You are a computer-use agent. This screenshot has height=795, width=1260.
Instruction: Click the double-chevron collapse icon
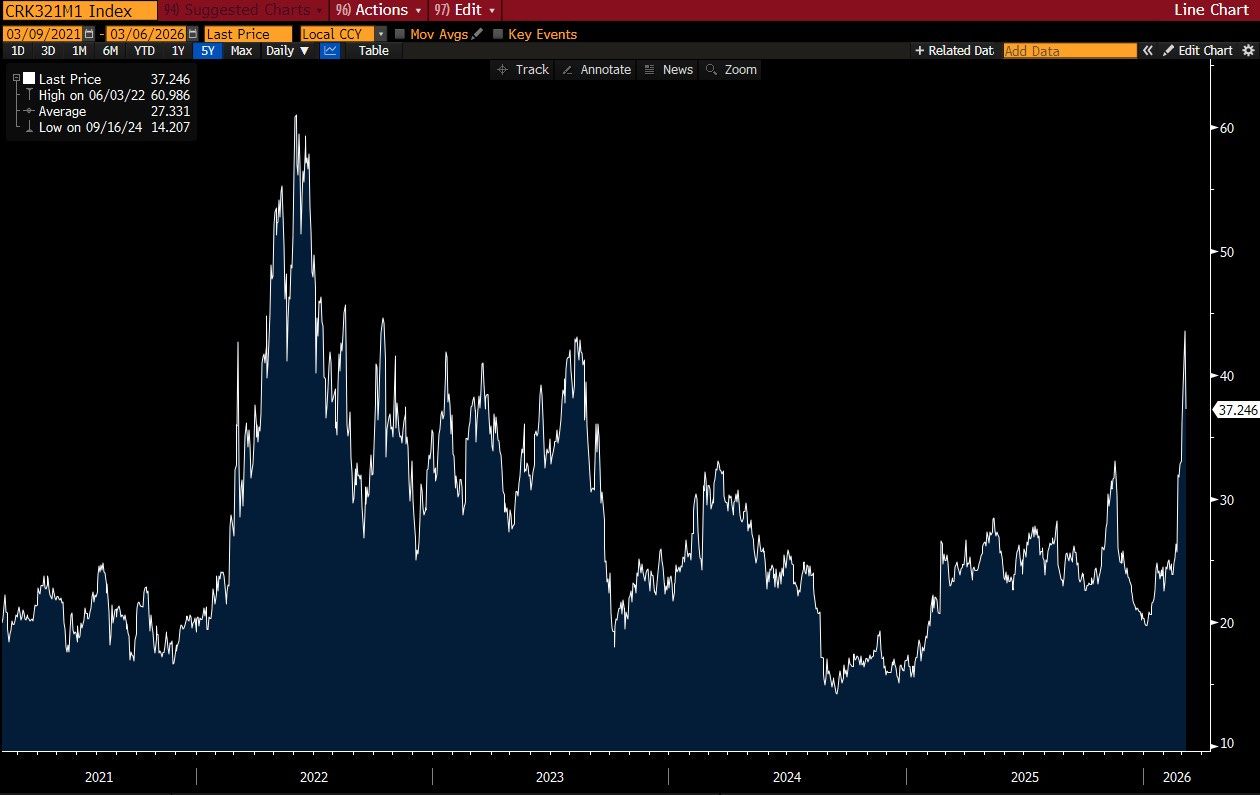tap(1148, 51)
